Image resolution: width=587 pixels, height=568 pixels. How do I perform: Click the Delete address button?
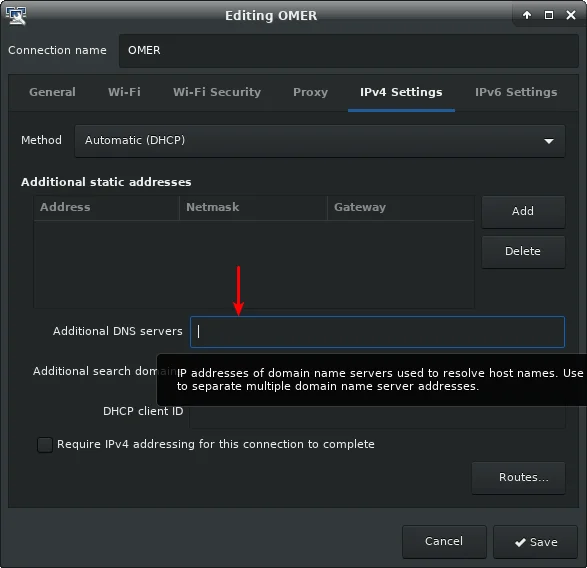pyautogui.click(x=523, y=252)
